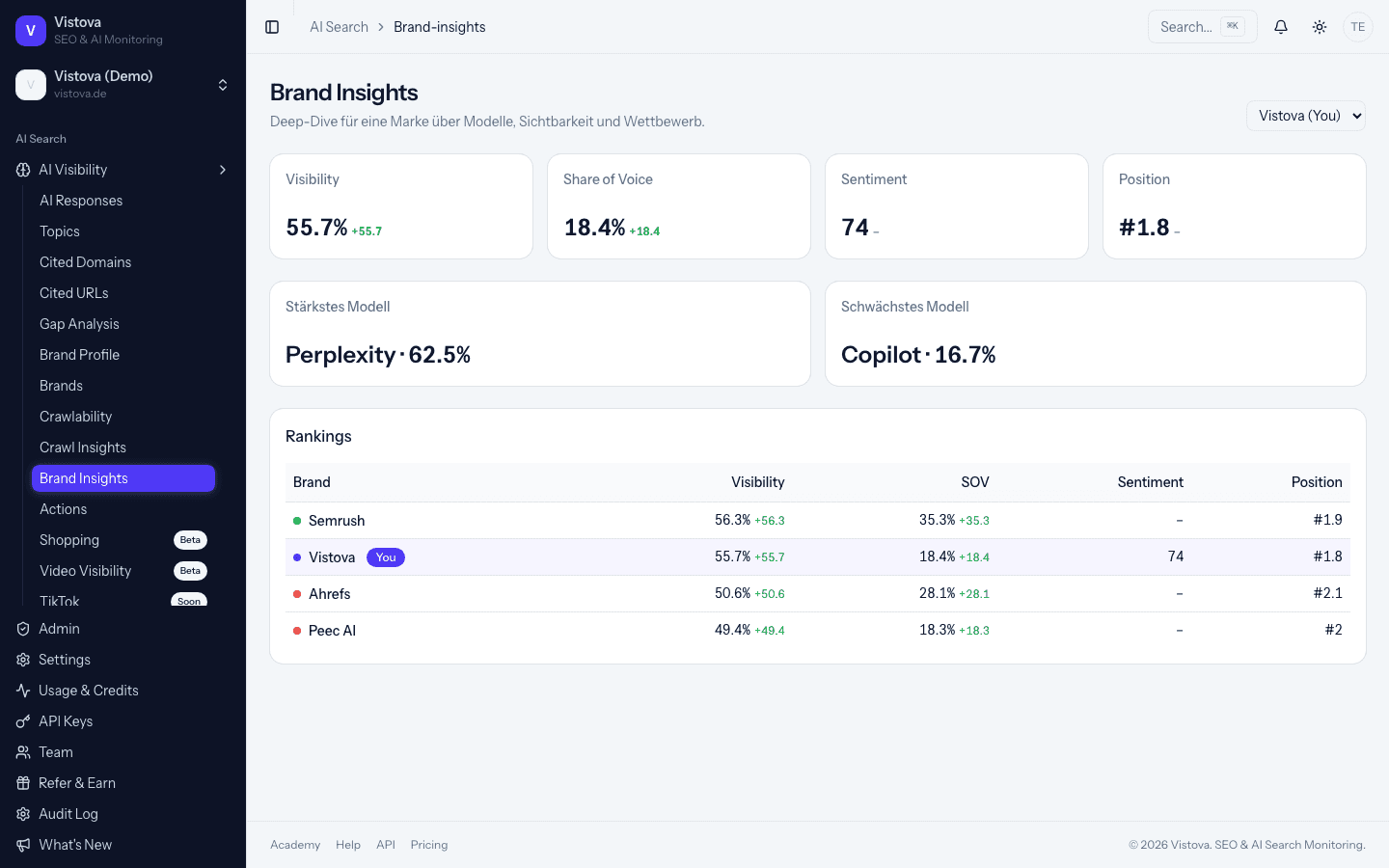Image resolution: width=1389 pixels, height=868 pixels.
Task: Open the notifications bell
Action: [1281, 27]
